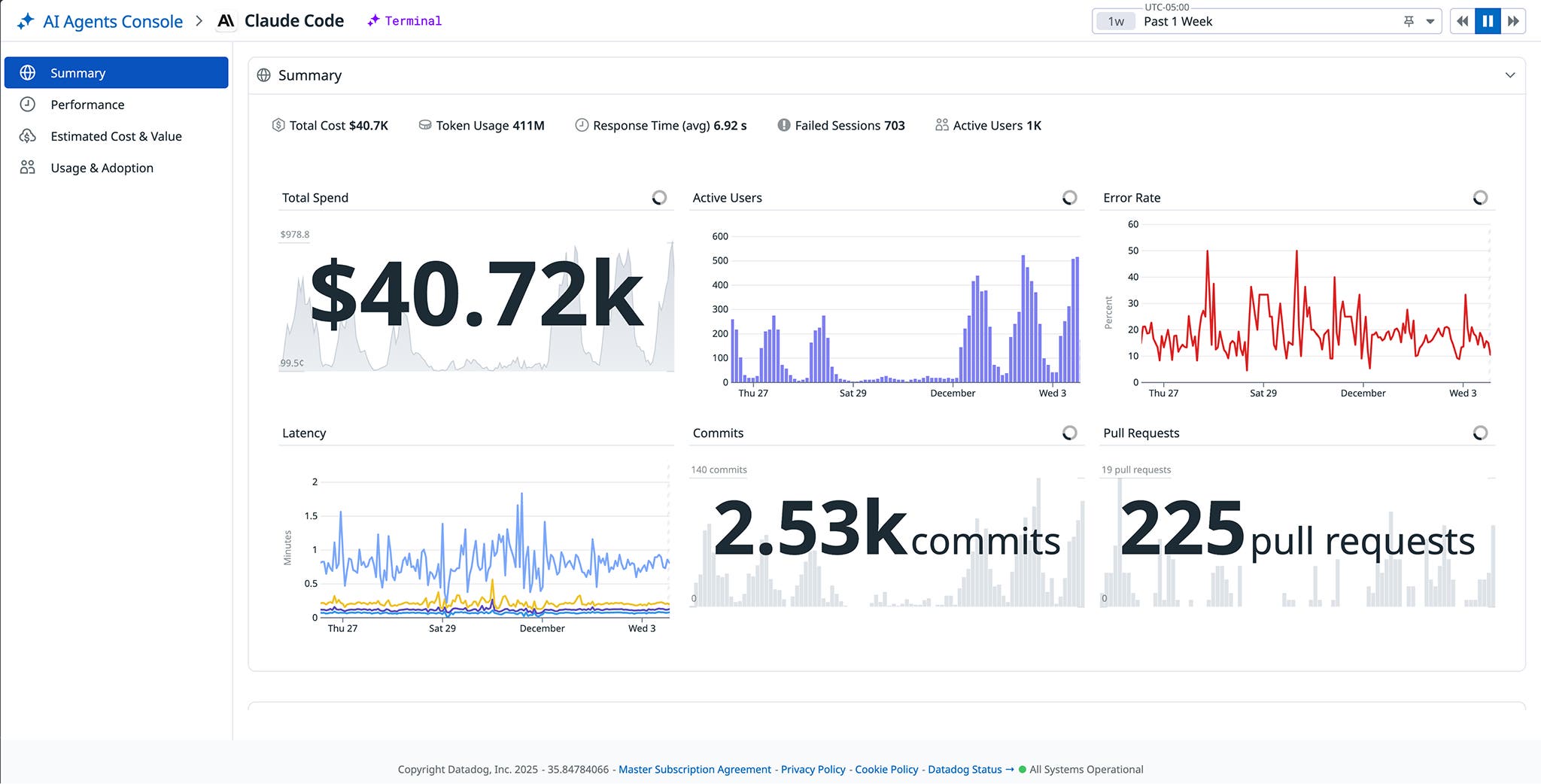Pause the dashboard auto-refresh
This screenshot has width=1541, height=784.
click(1487, 20)
